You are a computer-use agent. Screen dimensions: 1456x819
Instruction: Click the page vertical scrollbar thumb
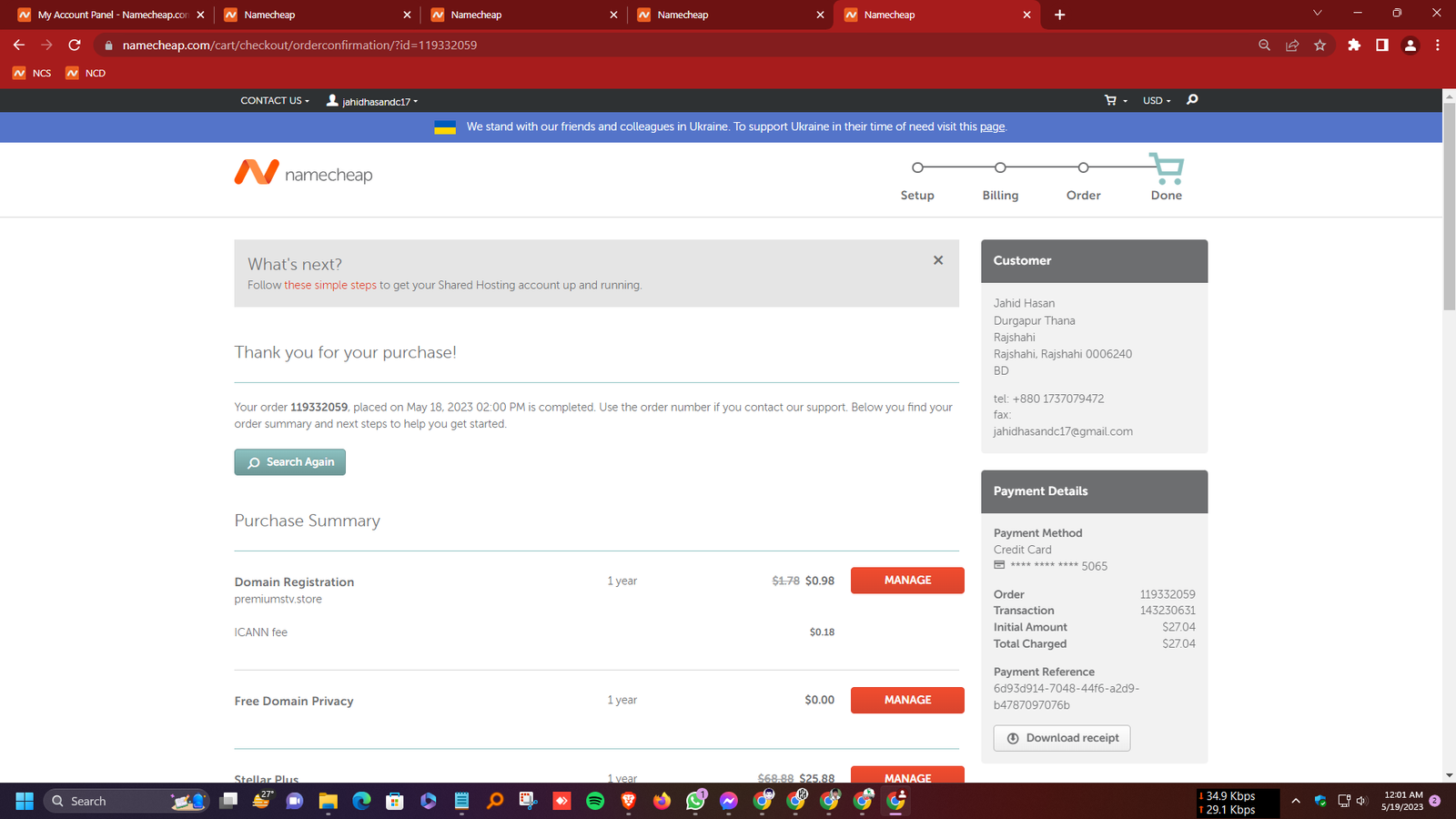tap(1449, 207)
